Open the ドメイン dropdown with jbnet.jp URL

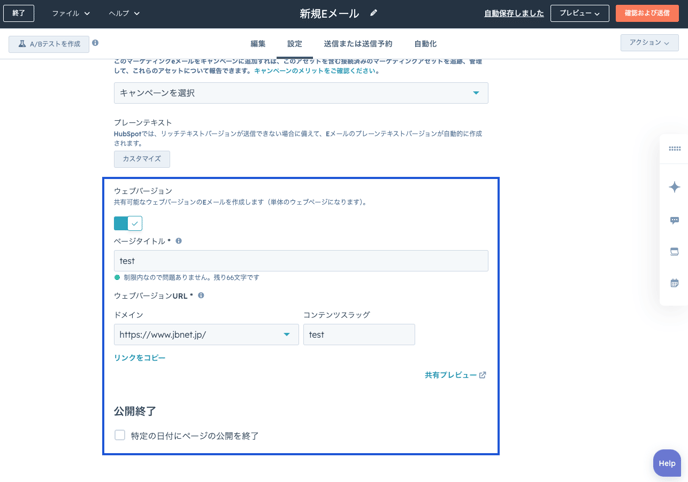pos(206,335)
